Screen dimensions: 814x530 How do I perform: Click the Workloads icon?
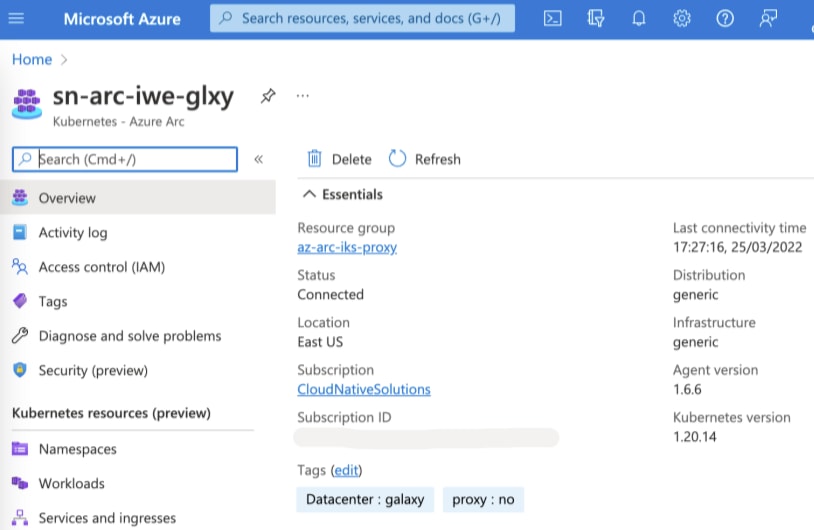pyautogui.click(x=20, y=483)
